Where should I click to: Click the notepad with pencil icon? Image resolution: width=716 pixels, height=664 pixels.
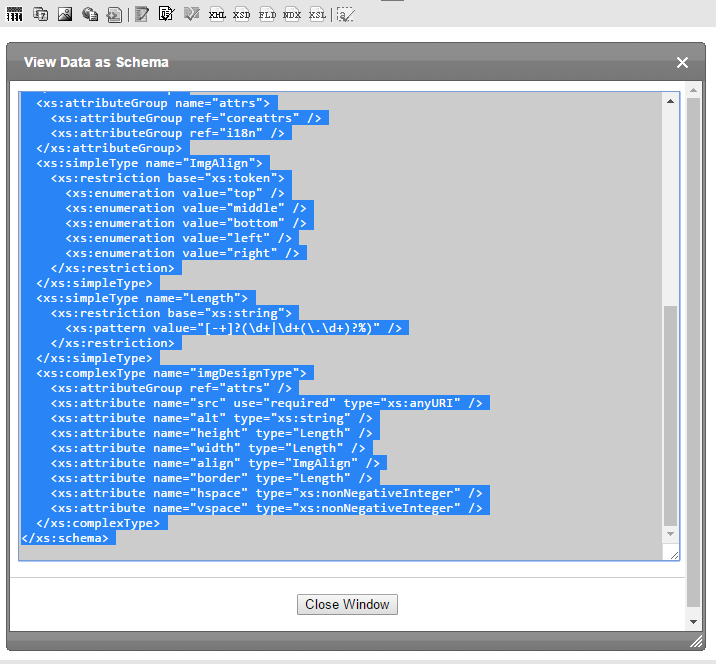142,14
